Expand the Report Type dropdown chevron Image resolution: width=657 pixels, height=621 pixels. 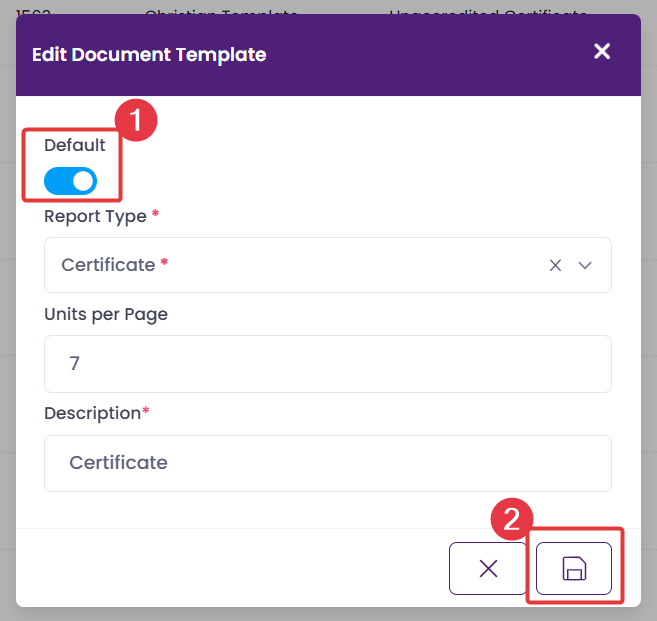coord(586,265)
